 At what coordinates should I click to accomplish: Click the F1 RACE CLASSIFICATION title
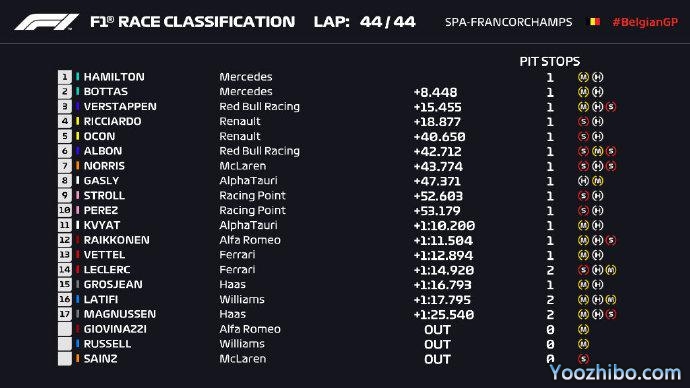pos(192,22)
